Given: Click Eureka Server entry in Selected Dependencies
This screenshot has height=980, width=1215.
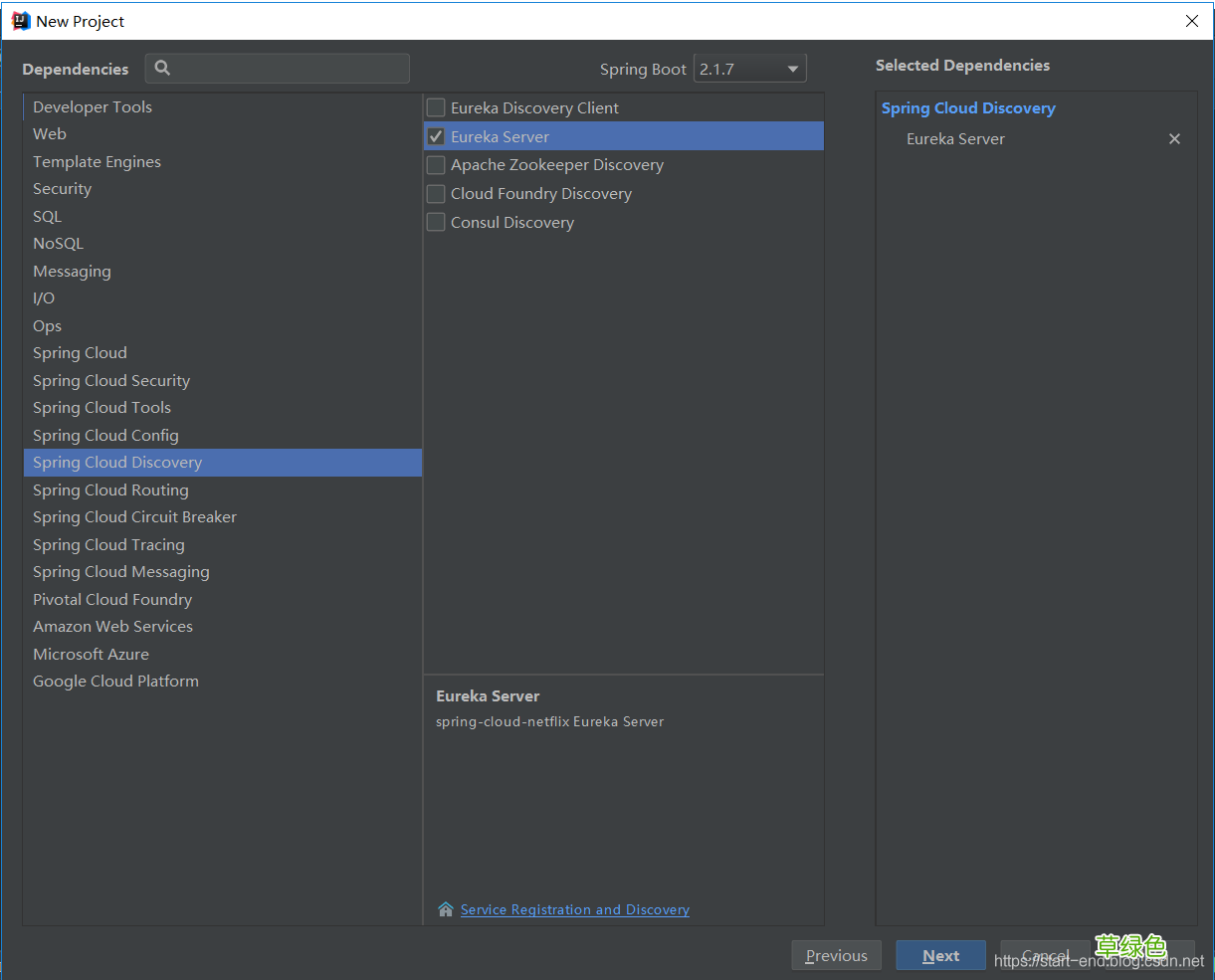Looking at the screenshot, I should [955, 139].
